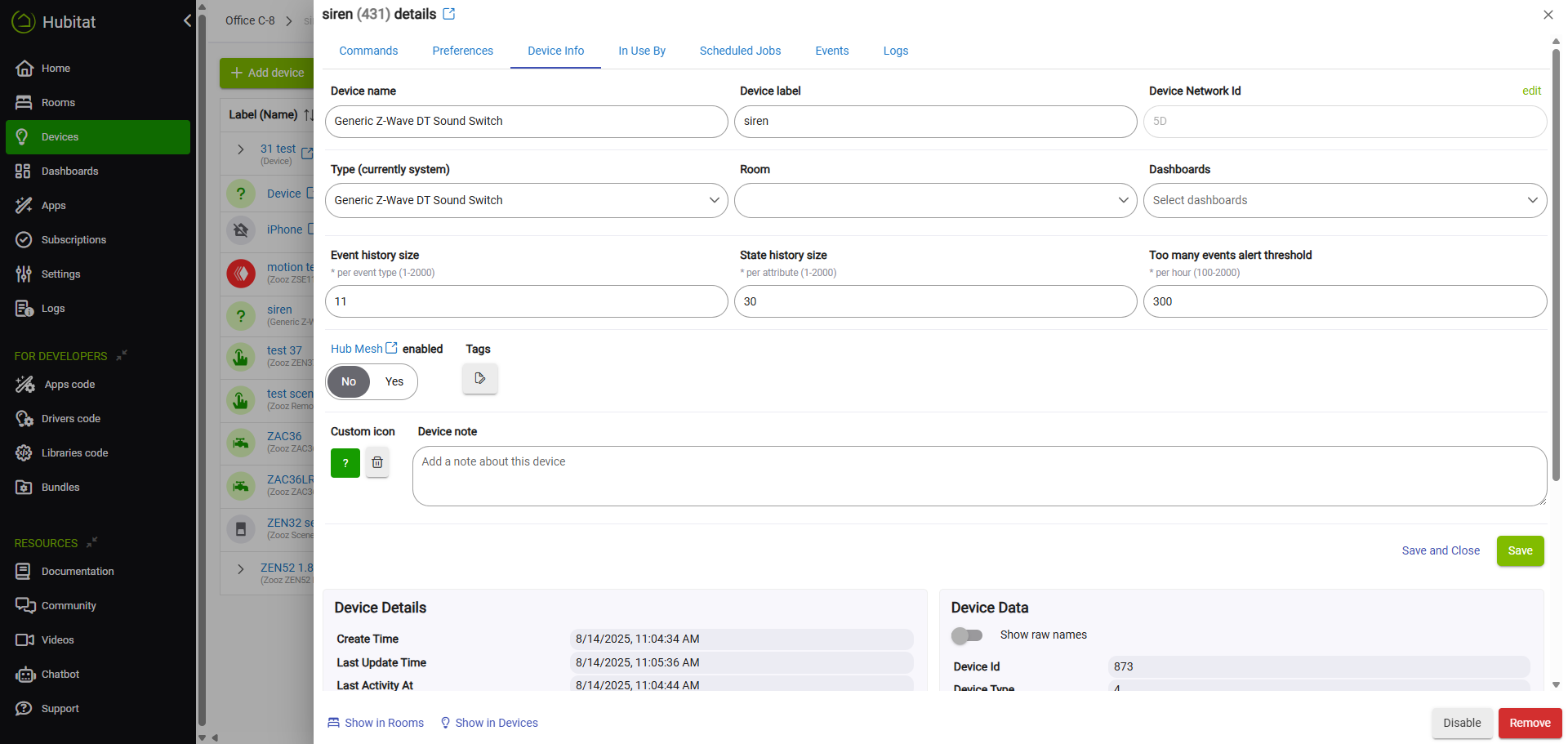Sort by Label (Name) column arrows
Viewport: 1568px width, 744px height.
309,115
